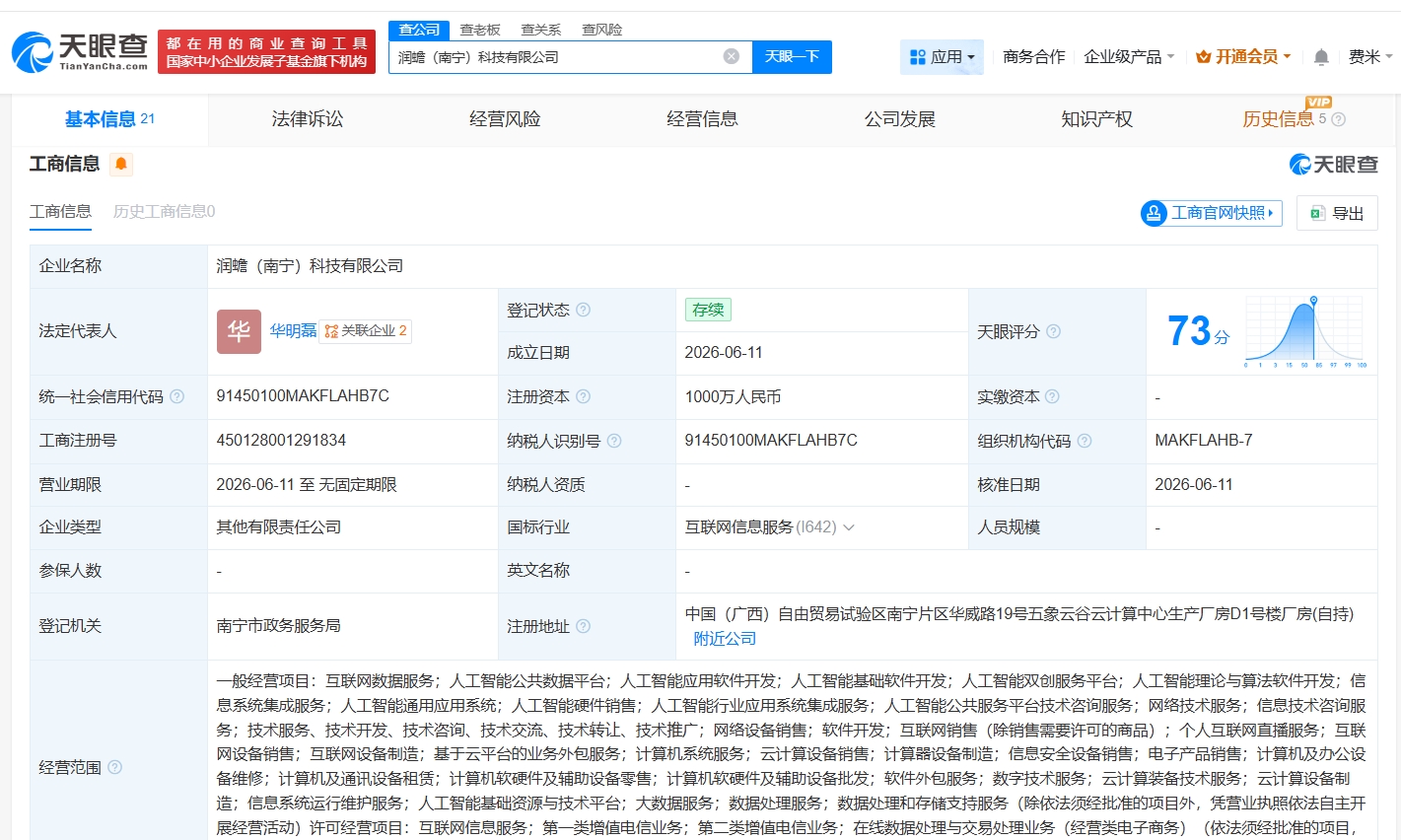Screen dimensions: 1401x840
Task: Click the help icon beside 纳税人识别号
Action: pos(614,441)
